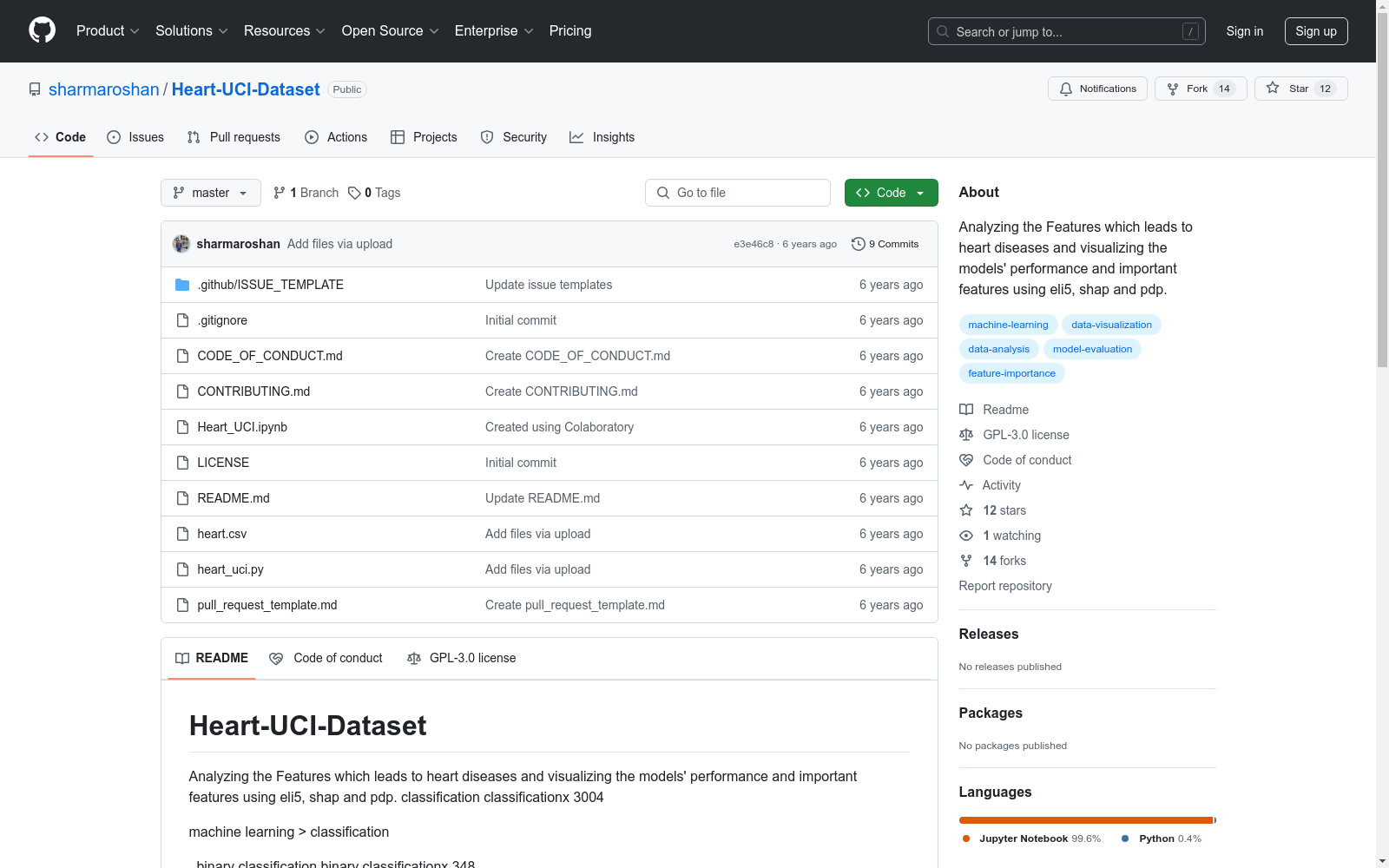Click the stars icon in About sidebar
Viewport: 1389px width, 868px height.
(966, 510)
